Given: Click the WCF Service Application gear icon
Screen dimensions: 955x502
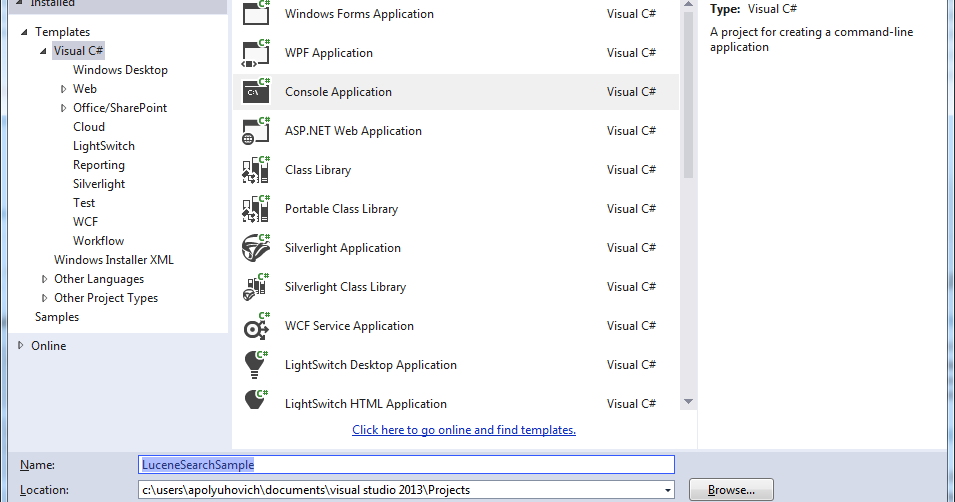Looking at the screenshot, I should 256,326.
